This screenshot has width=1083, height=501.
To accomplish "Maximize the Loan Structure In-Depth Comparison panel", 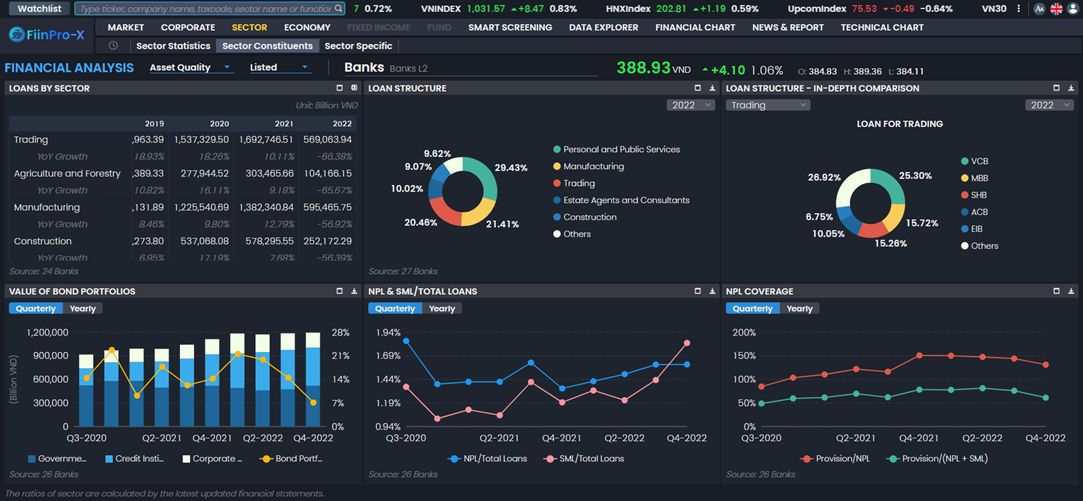I will coord(1056,88).
